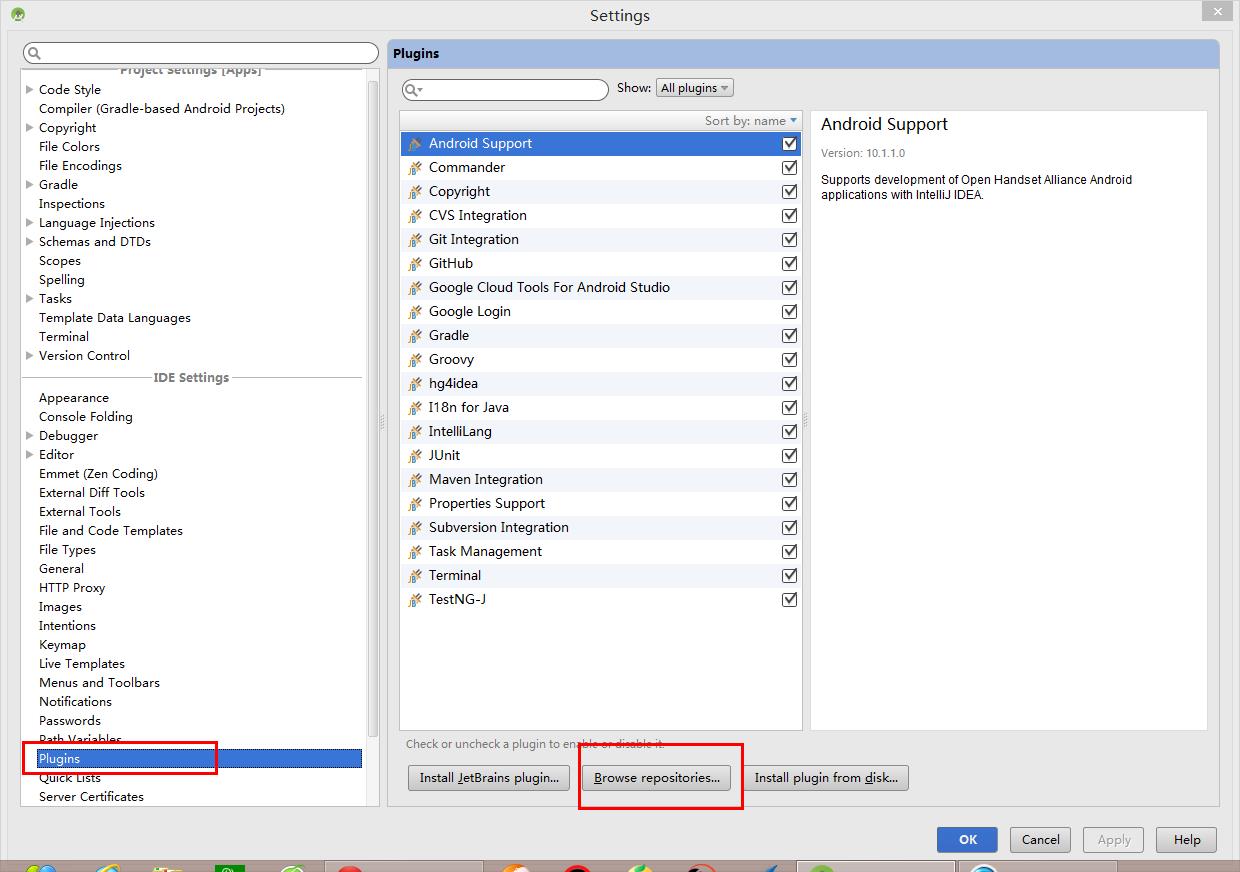
Task: Open the Show All plugins dropdown
Action: pos(695,88)
